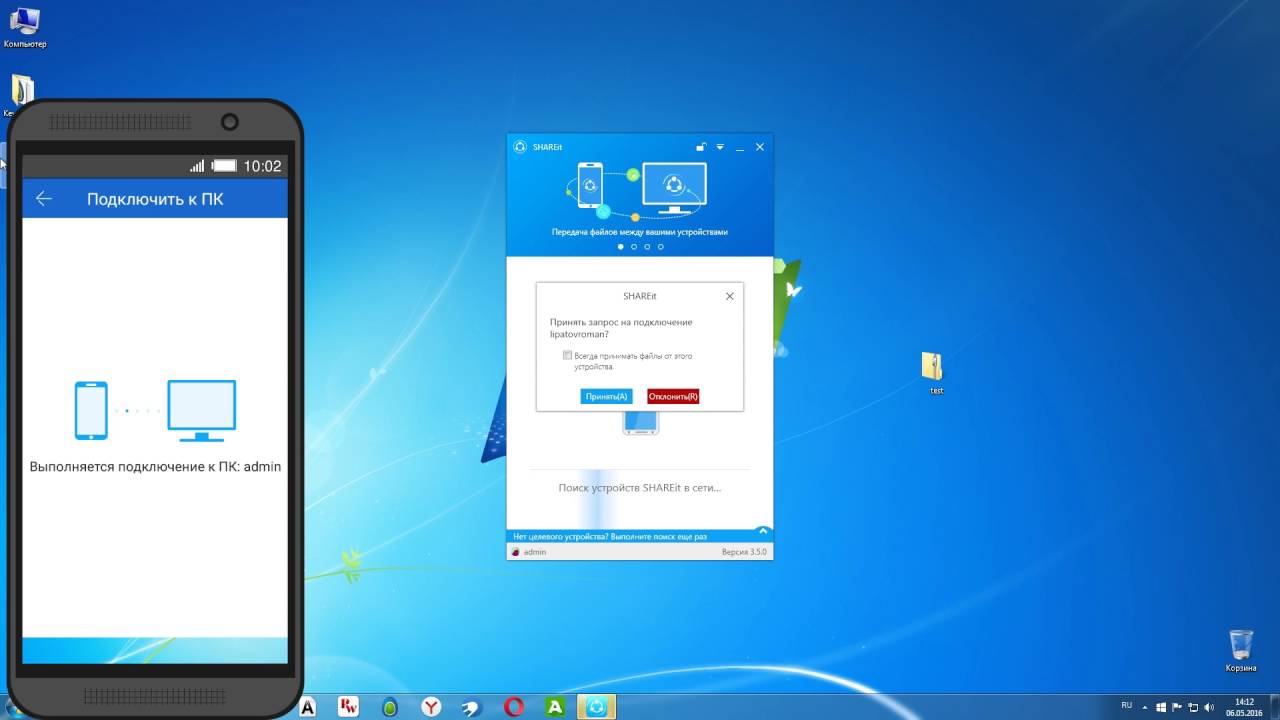Click 'Выполняется подключение к ПК: admin' text
The width and height of the screenshot is (1280, 720).
click(155, 467)
